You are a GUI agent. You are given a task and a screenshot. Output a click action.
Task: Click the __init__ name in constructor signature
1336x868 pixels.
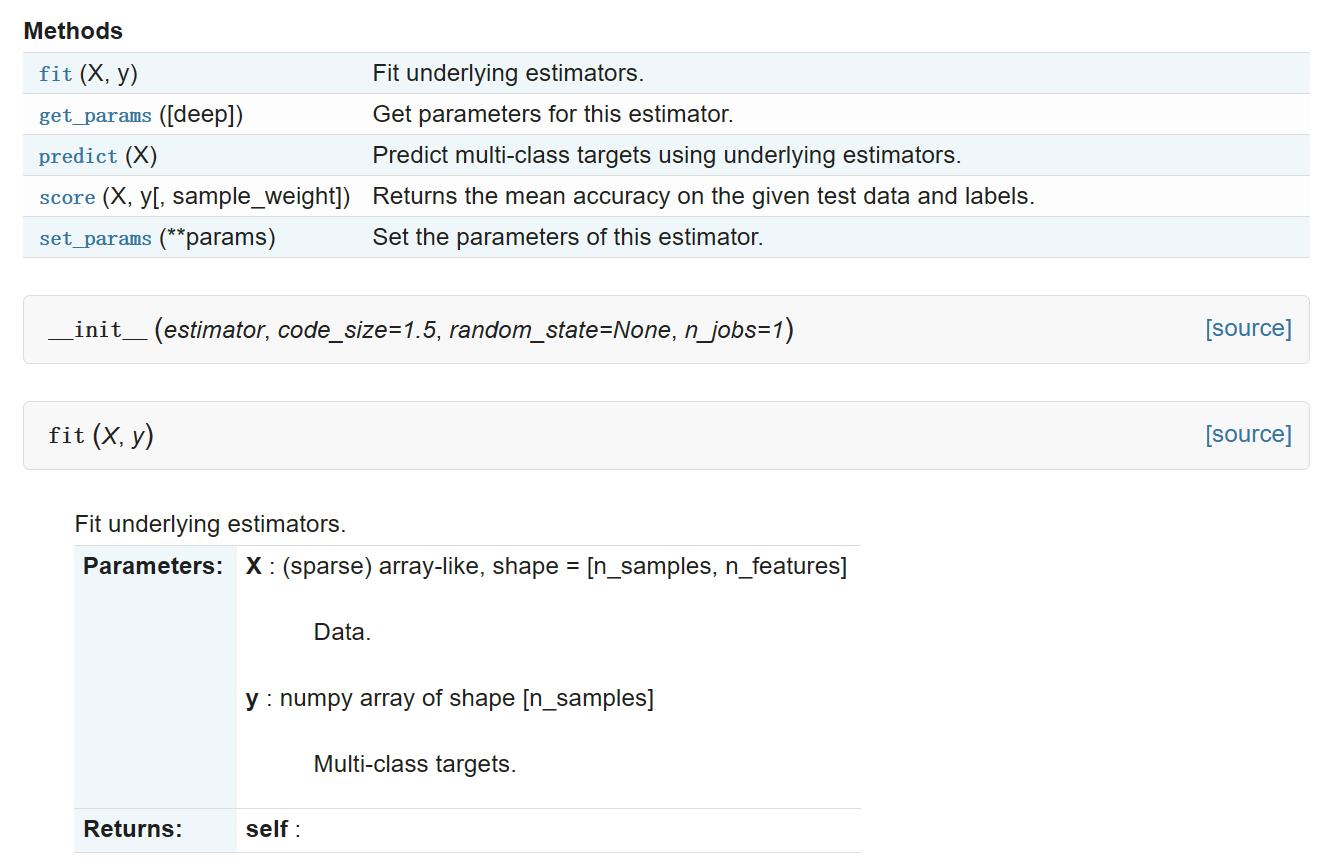[x=98, y=330]
